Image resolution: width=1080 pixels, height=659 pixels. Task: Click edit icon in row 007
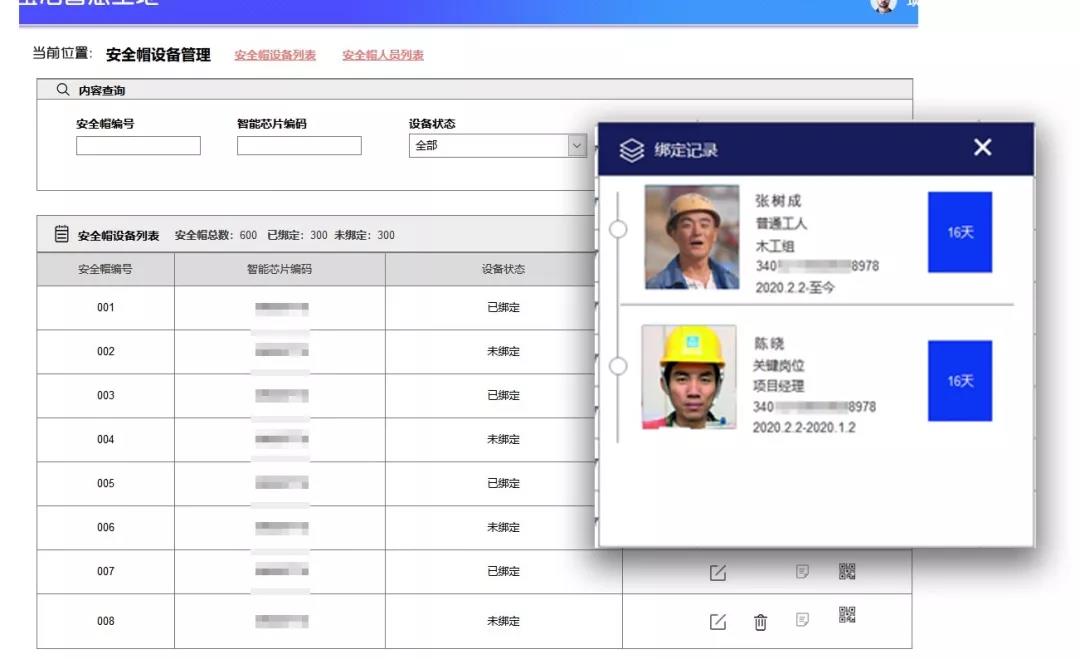click(x=717, y=572)
